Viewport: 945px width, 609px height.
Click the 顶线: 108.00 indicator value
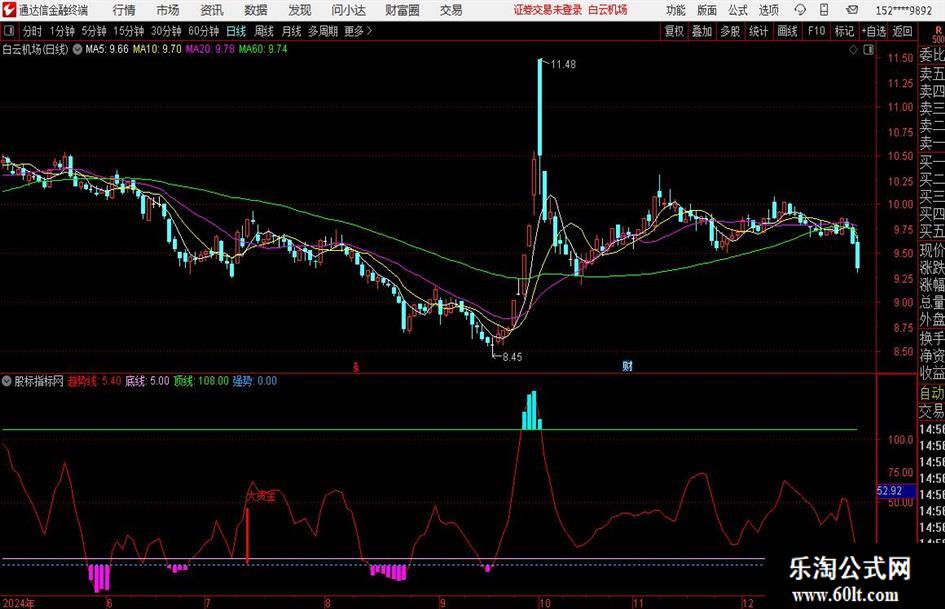point(201,381)
